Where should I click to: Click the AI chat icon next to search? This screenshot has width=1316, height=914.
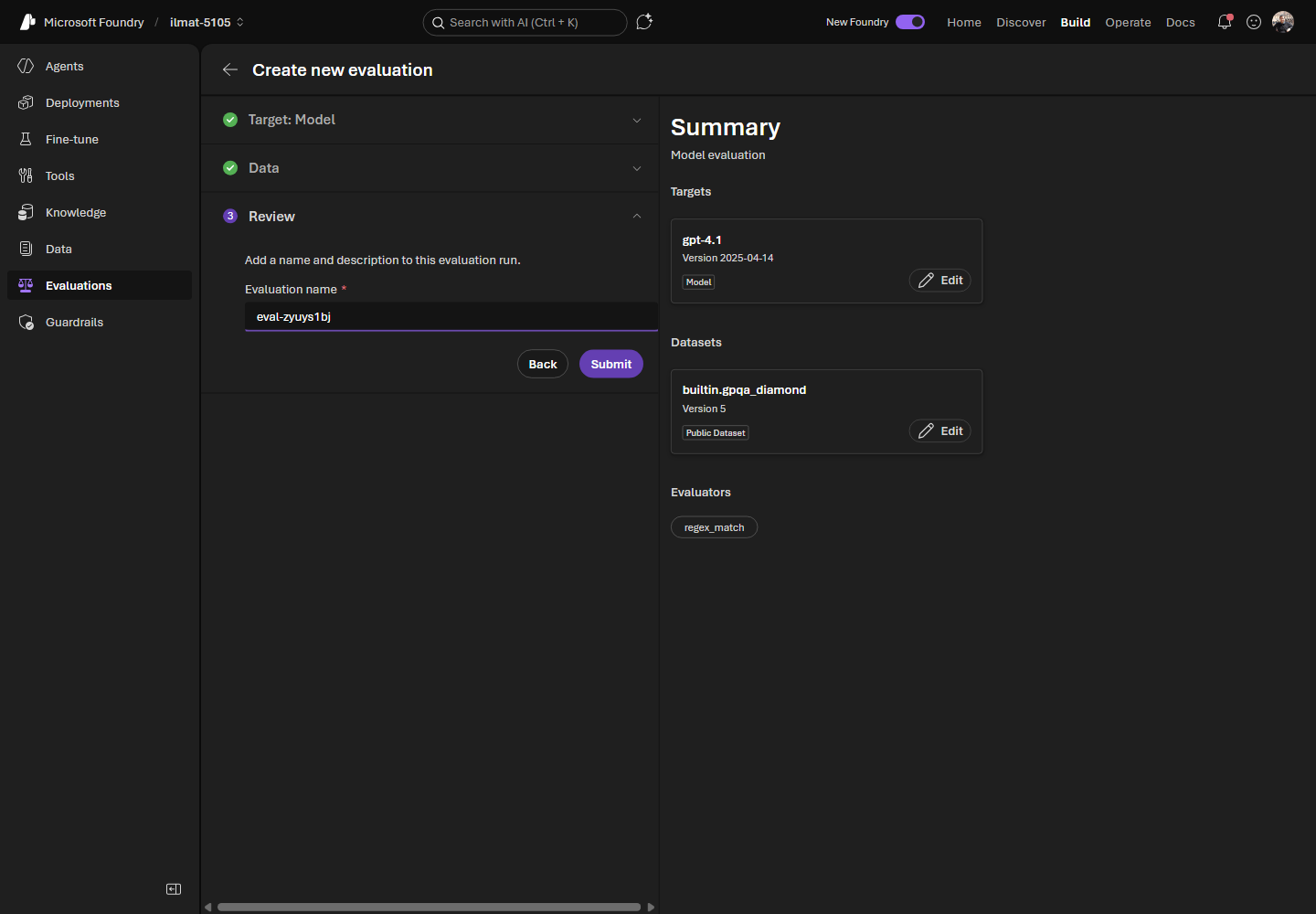[x=644, y=22]
